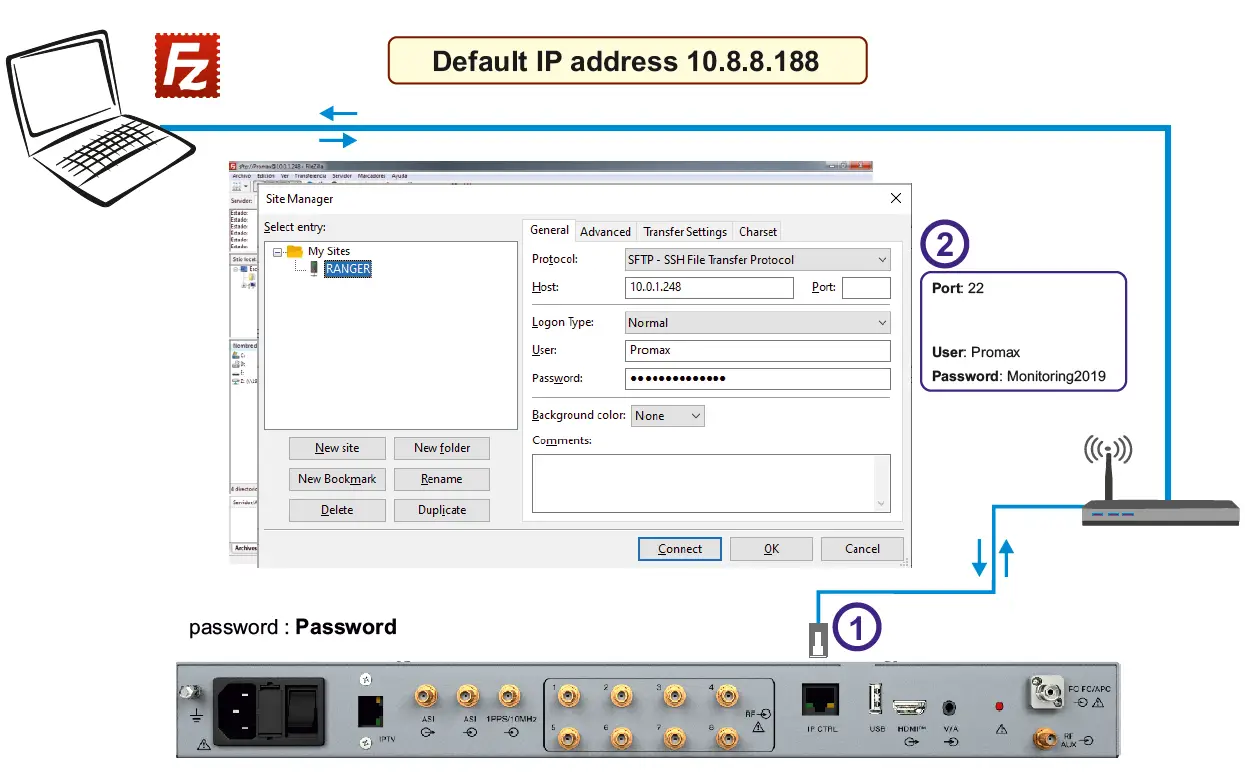The image size is (1245, 773).
Task: Open the Protocol dropdown
Action: [x=757, y=260]
